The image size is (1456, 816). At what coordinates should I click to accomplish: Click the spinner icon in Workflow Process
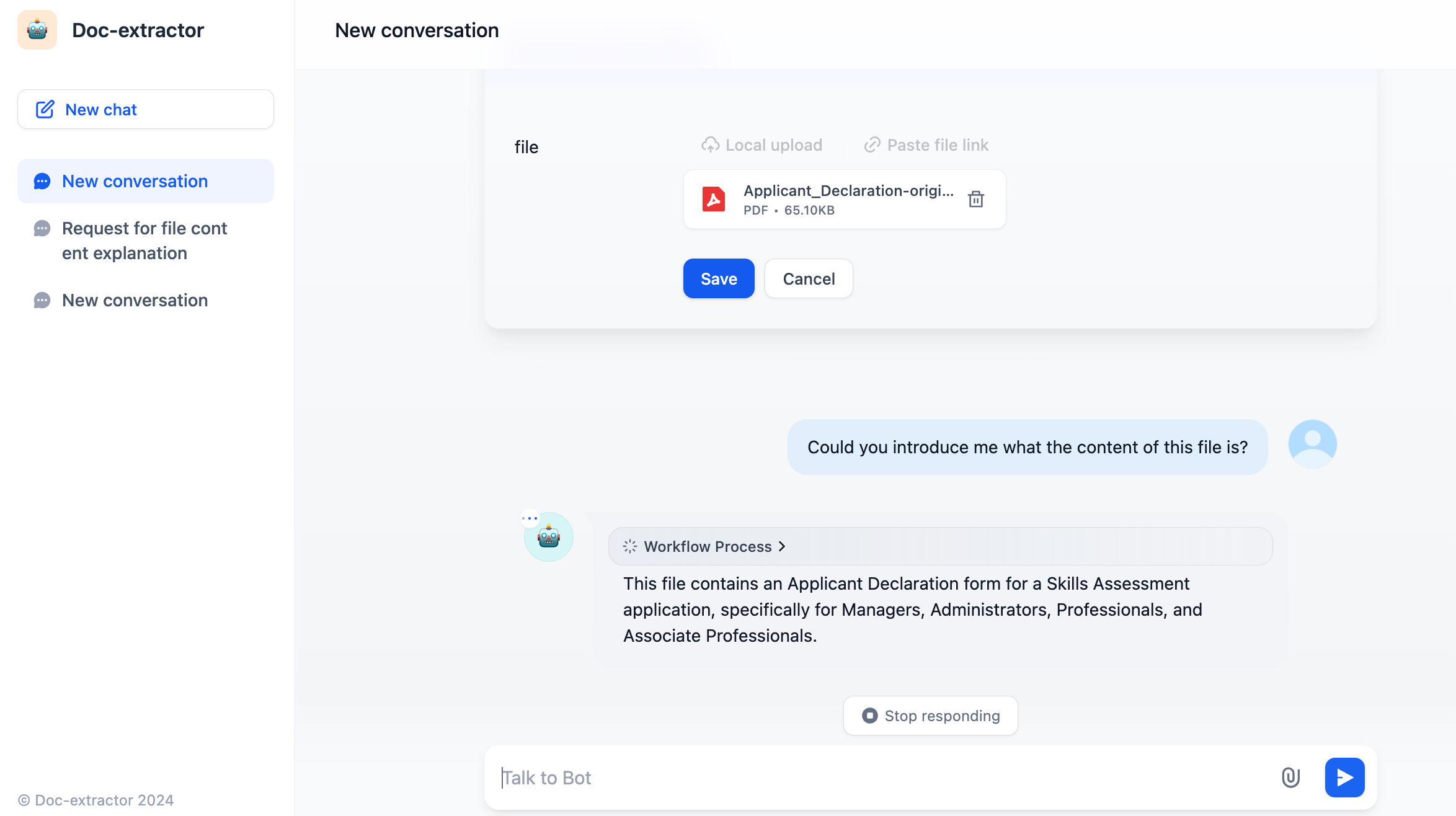(629, 546)
